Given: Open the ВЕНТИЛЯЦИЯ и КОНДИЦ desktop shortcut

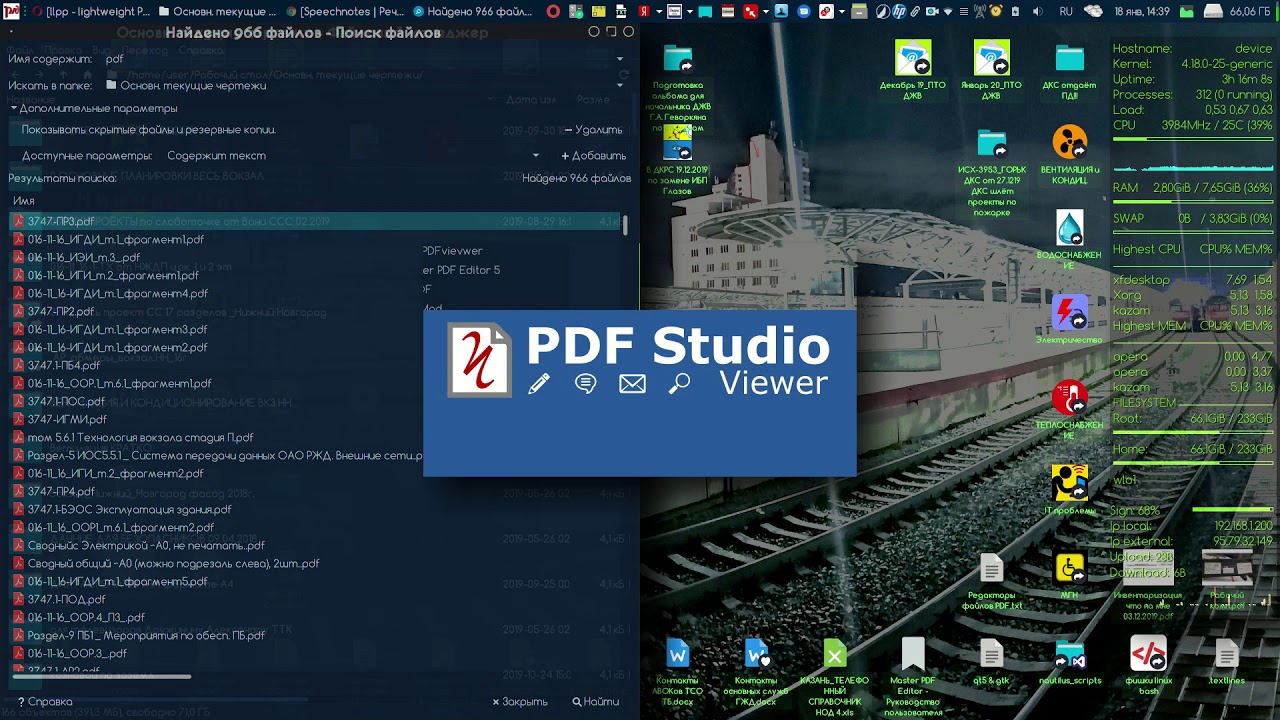Looking at the screenshot, I should (x=1069, y=143).
